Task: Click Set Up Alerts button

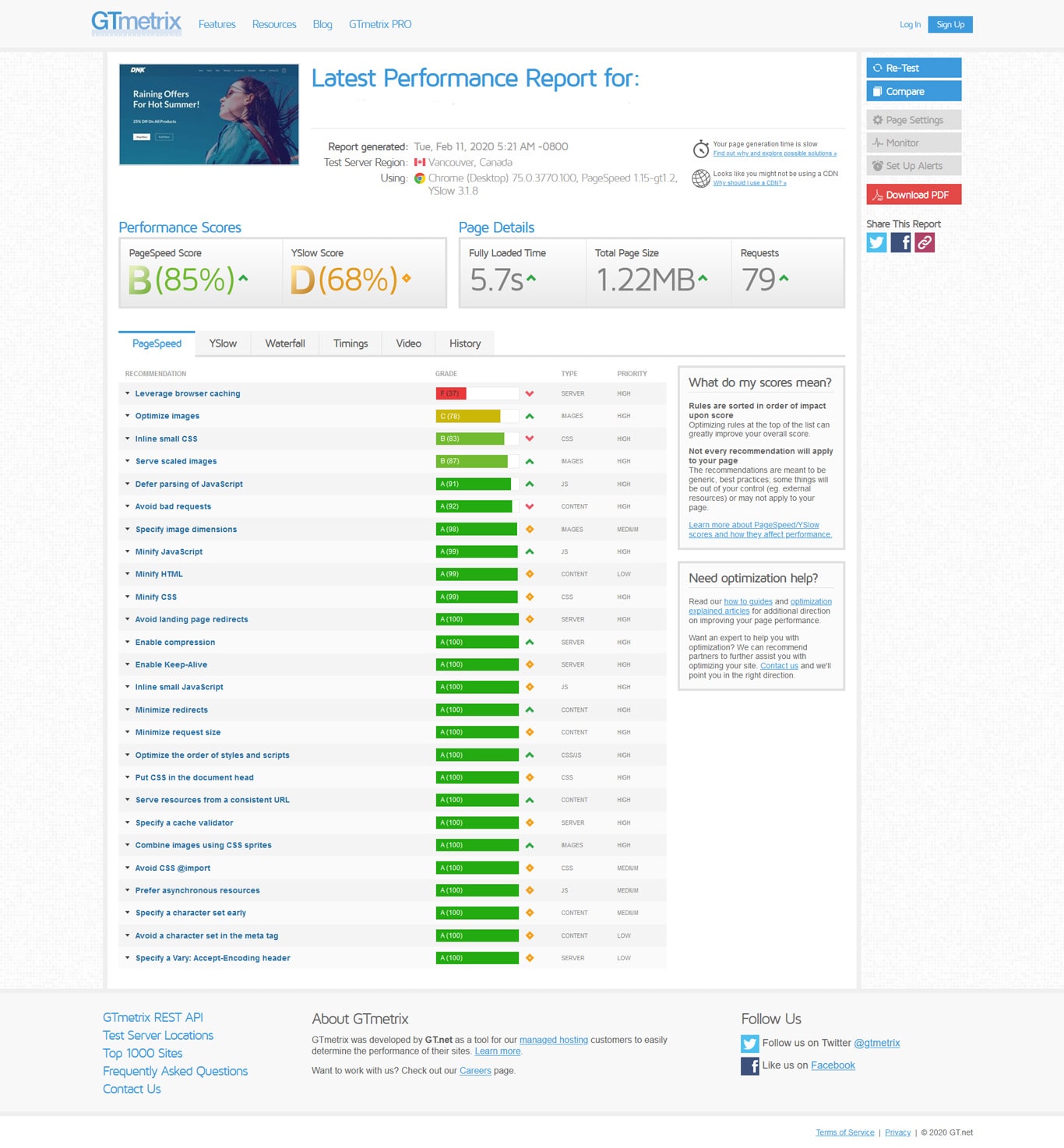Action: tap(914, 166)
